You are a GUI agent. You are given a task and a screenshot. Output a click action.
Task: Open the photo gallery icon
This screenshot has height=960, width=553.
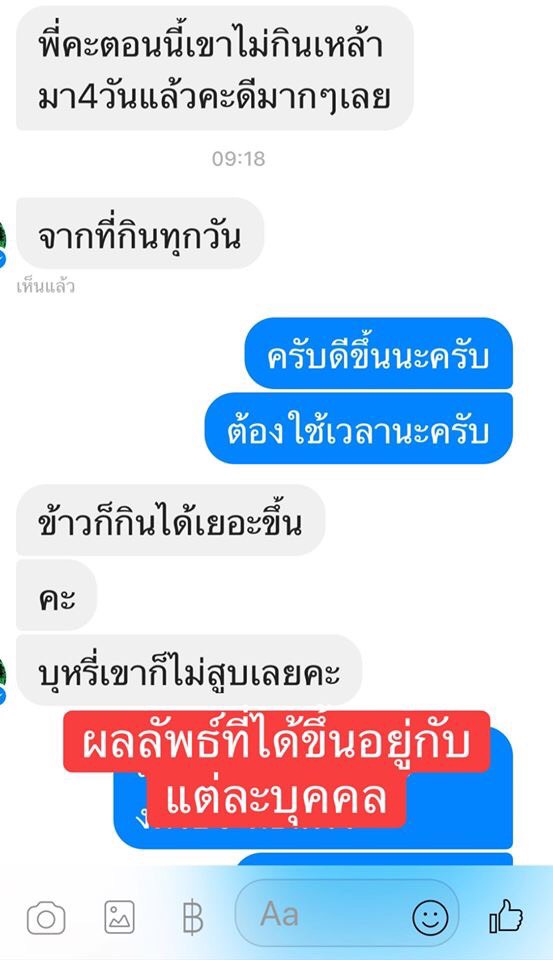tap(119, 917)
